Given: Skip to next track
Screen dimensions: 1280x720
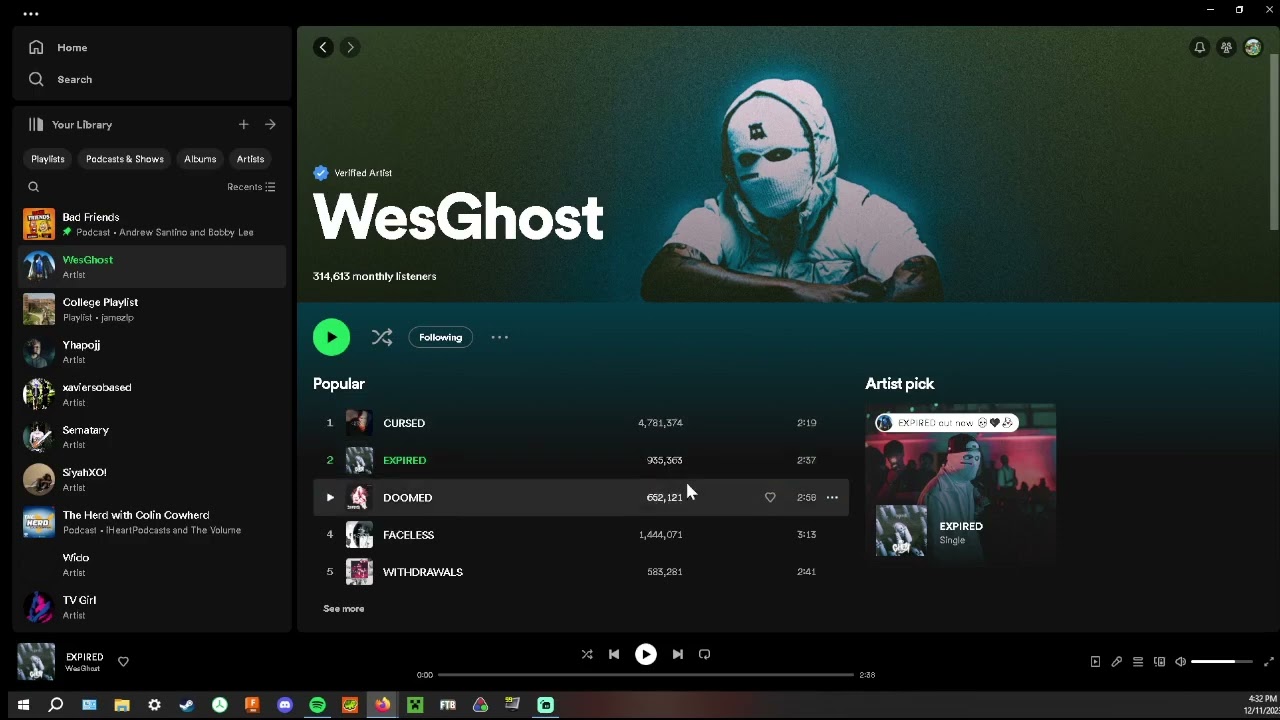Looking at the screenshot, I should (x=677, y=654).
